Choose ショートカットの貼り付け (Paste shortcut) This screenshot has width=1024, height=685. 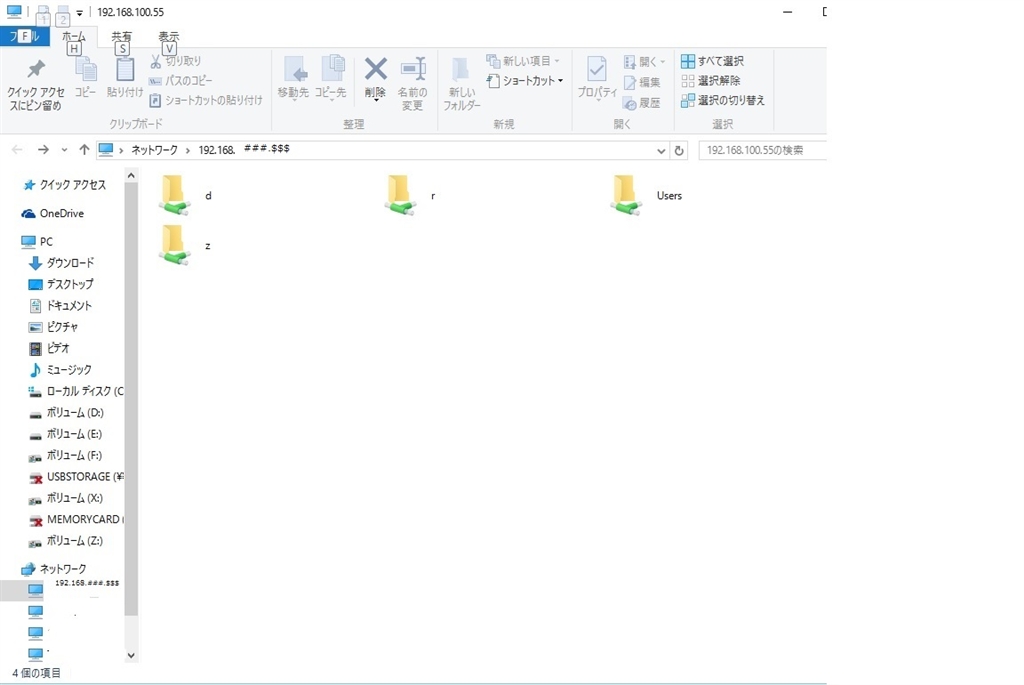pos(206,101)
